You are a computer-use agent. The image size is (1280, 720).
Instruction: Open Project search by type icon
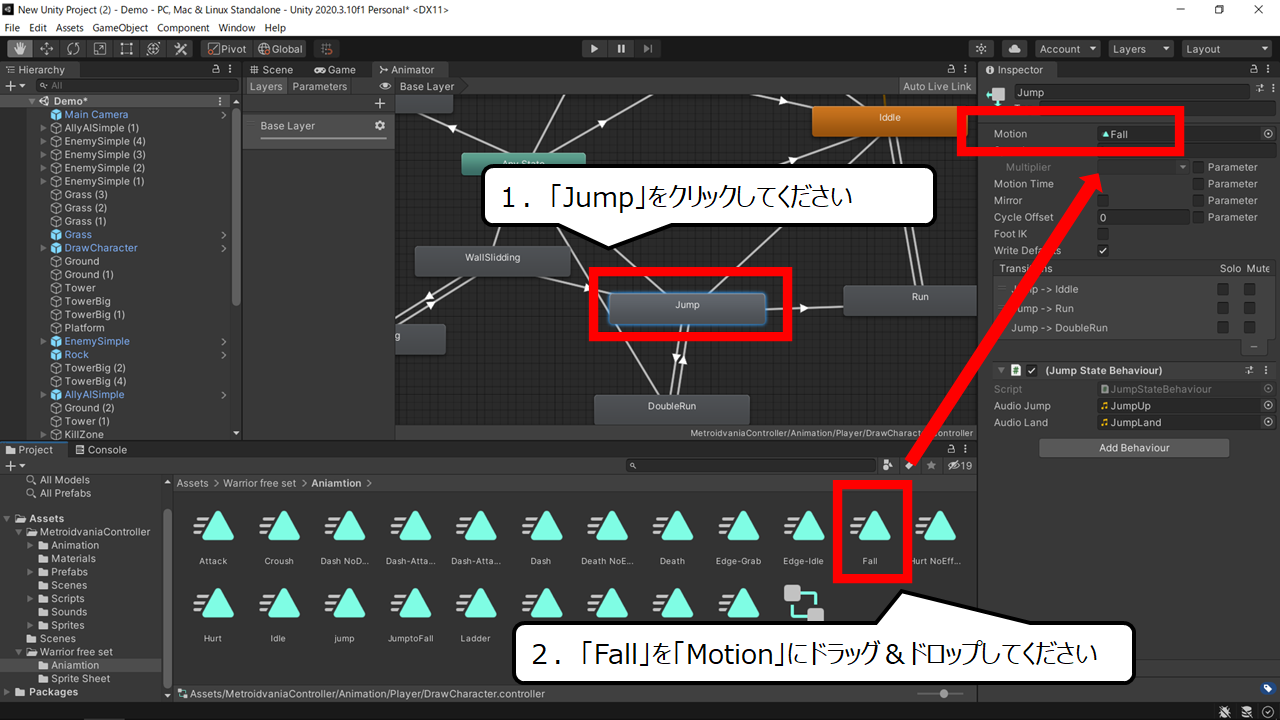[x=888, y=465]
